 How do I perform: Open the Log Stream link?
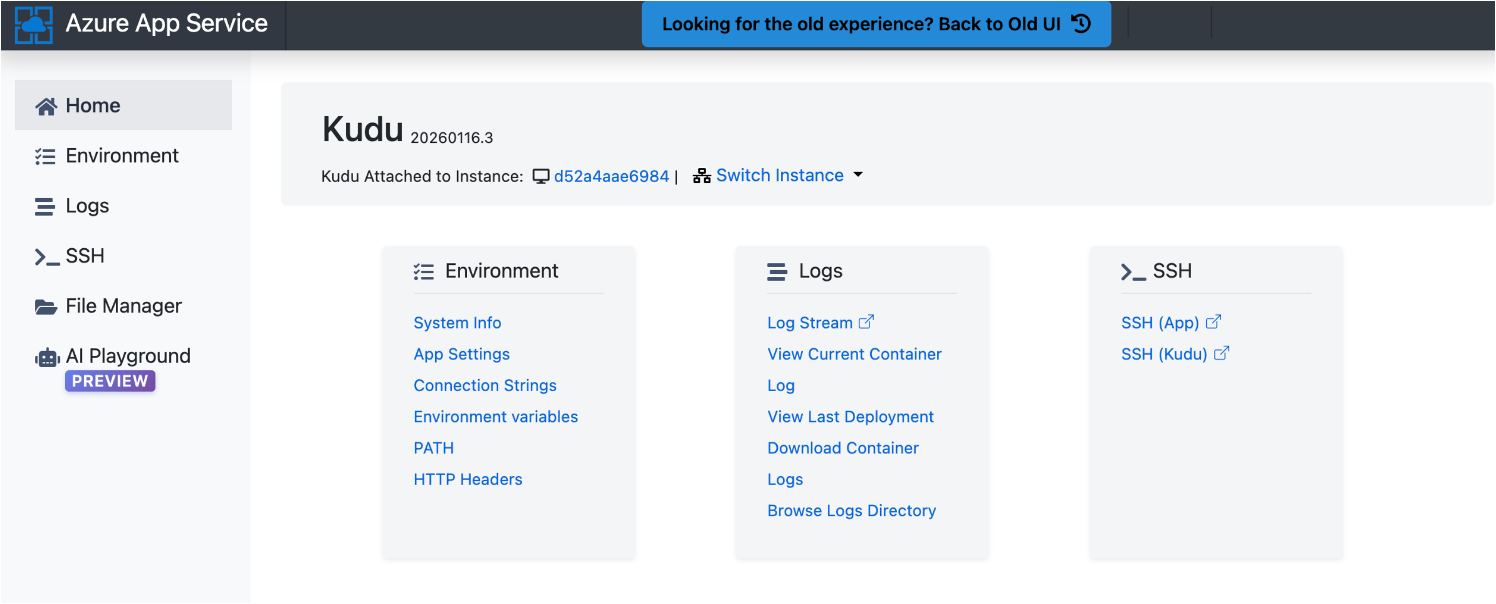(810, 323)
